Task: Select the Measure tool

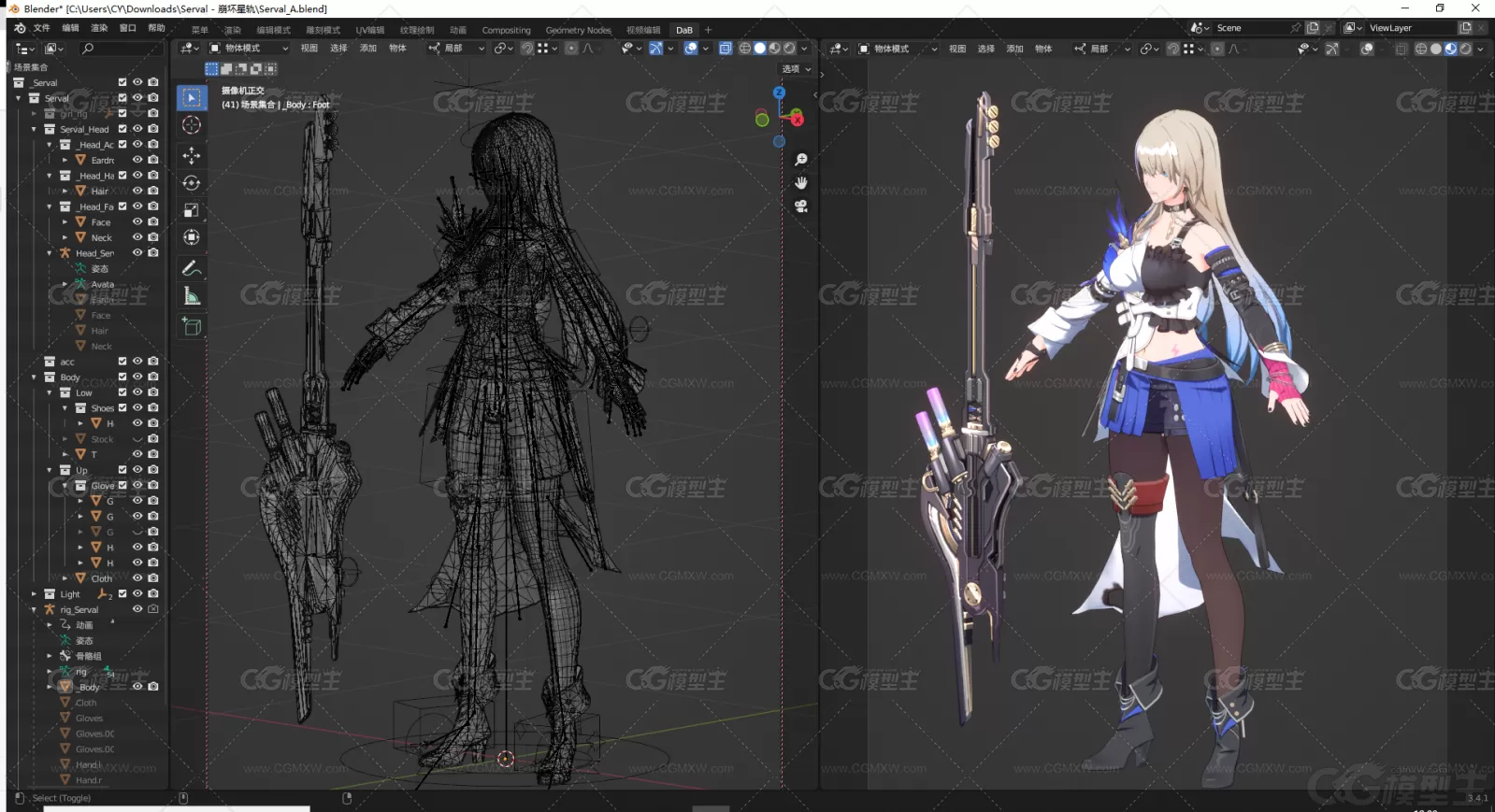Action: click(192, 296)
